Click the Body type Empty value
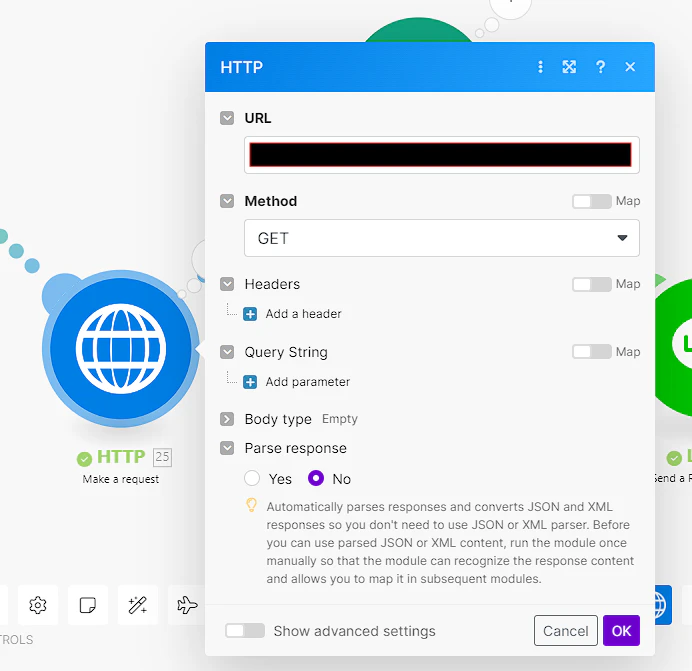692x671 pixels. 340,418
